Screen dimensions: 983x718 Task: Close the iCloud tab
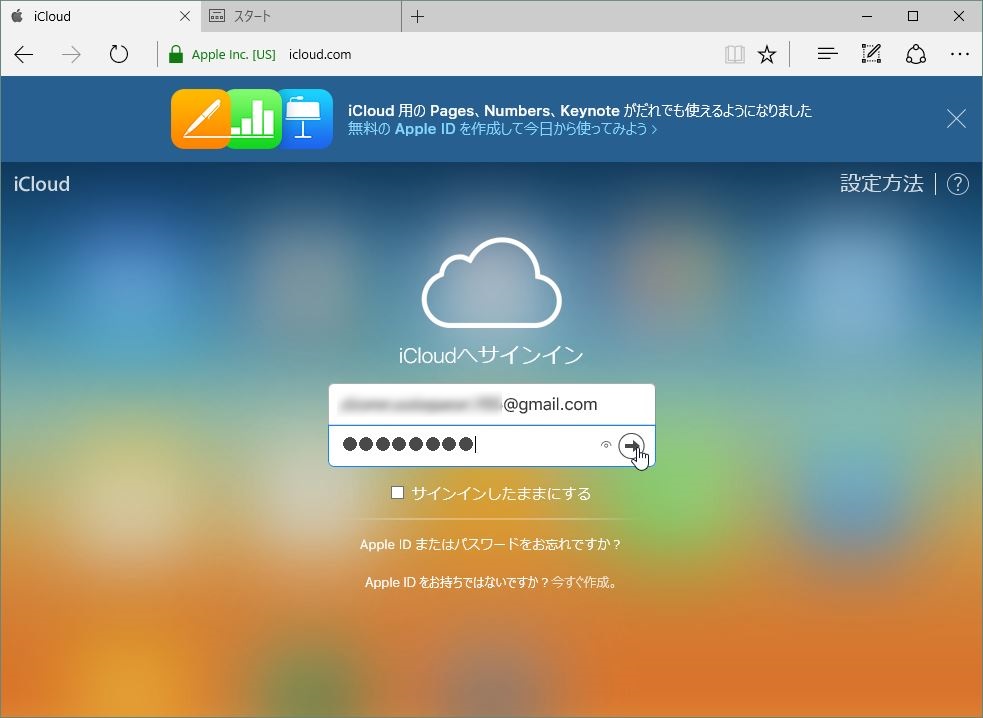click(185, 16)
